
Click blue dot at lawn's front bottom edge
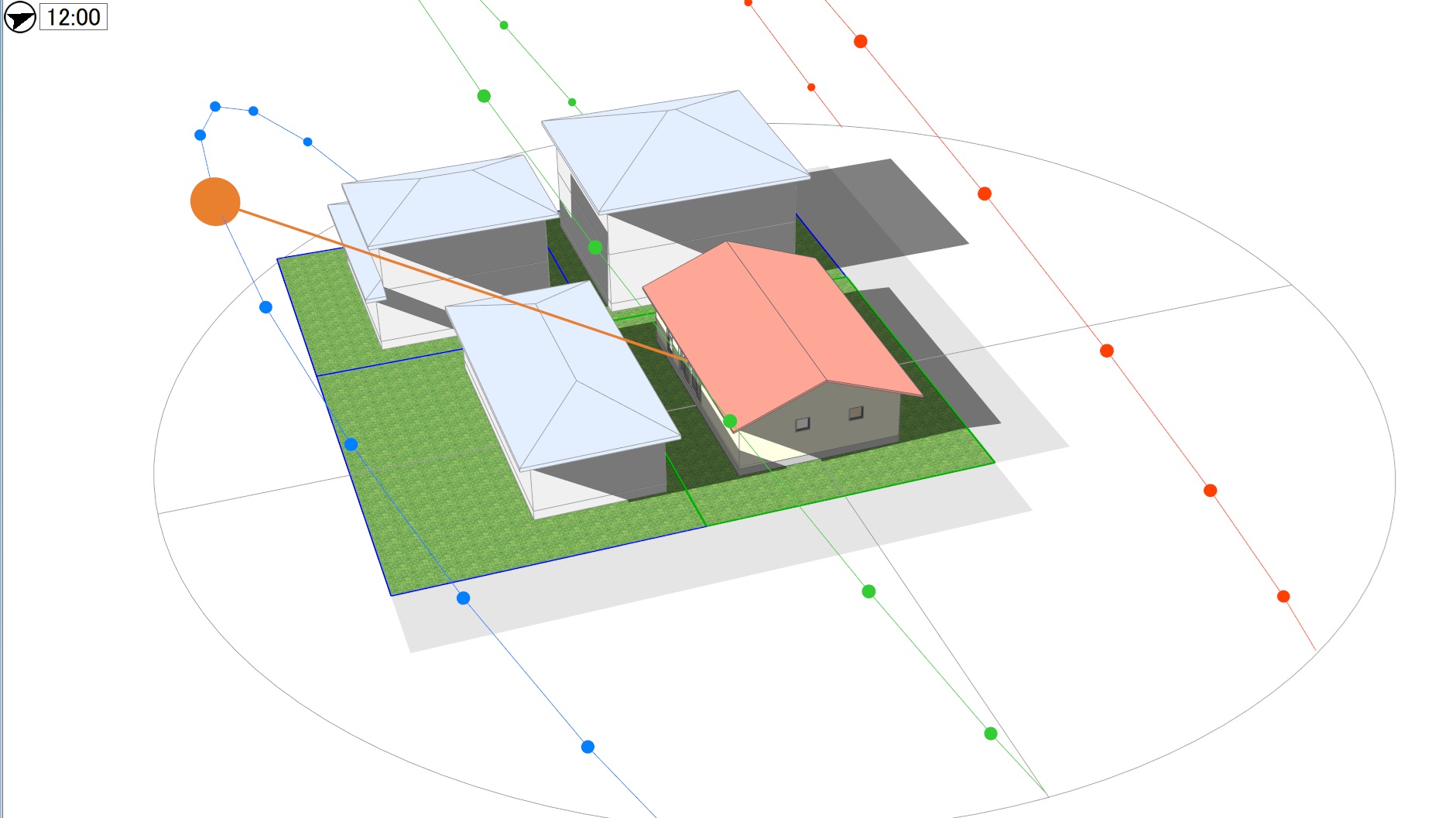pyautogui.click(x=463, y=598)
